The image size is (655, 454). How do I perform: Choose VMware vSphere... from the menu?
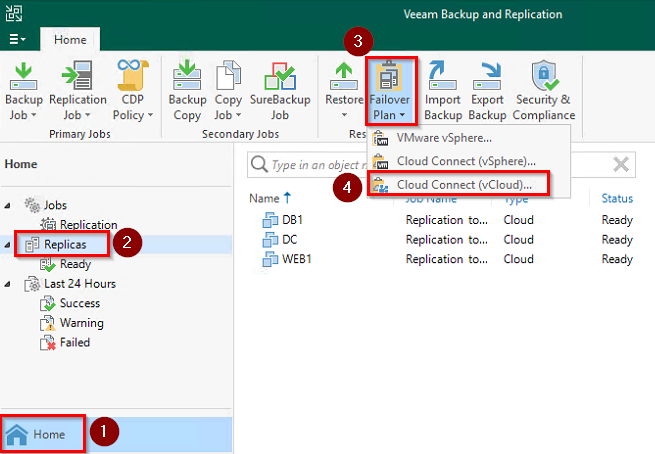click(x=469, y=138)
